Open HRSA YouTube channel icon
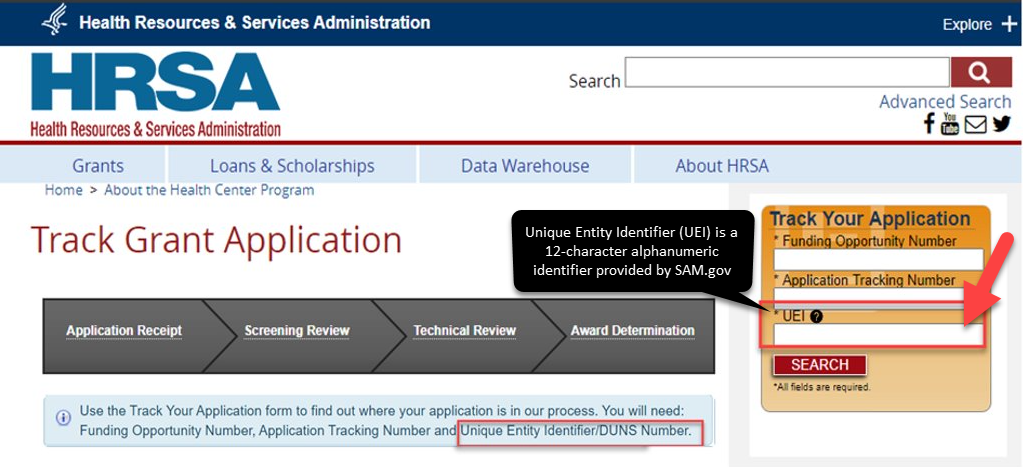 pos(950,123)
